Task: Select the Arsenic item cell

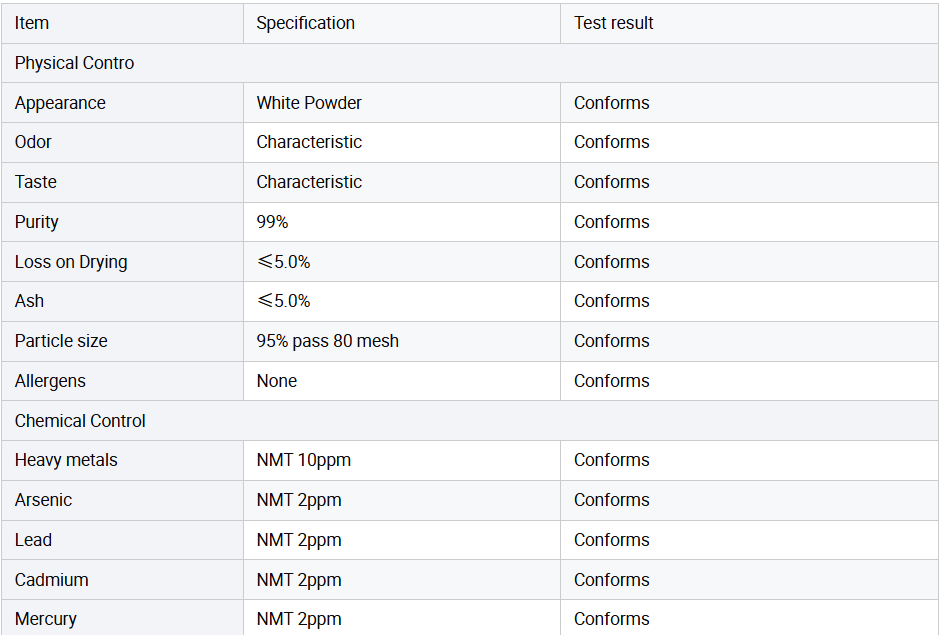Action: tap(43, 500)
